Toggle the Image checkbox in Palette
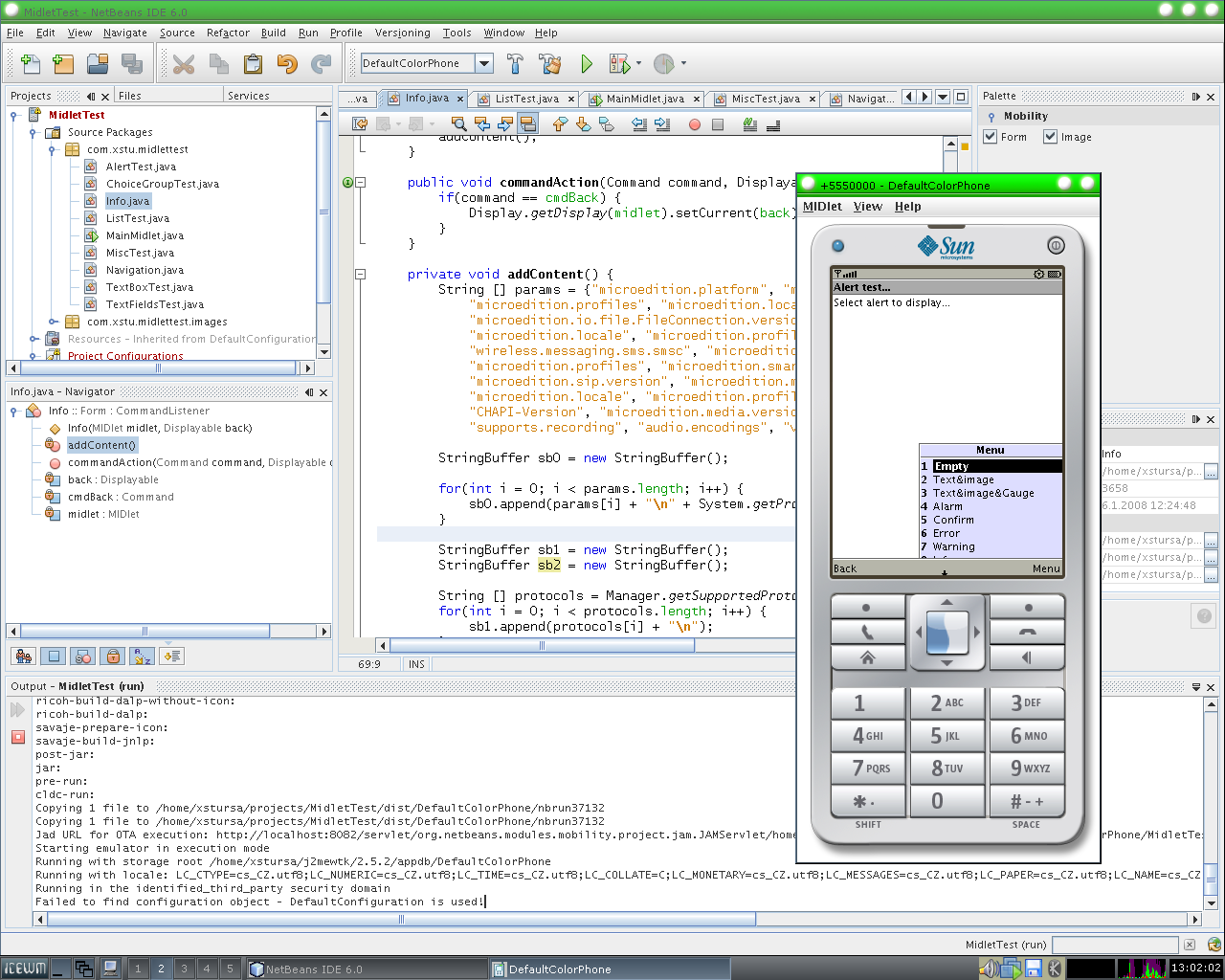Image resolution: width=1225 pixels, height=980 pixels. click(1051, 137)
